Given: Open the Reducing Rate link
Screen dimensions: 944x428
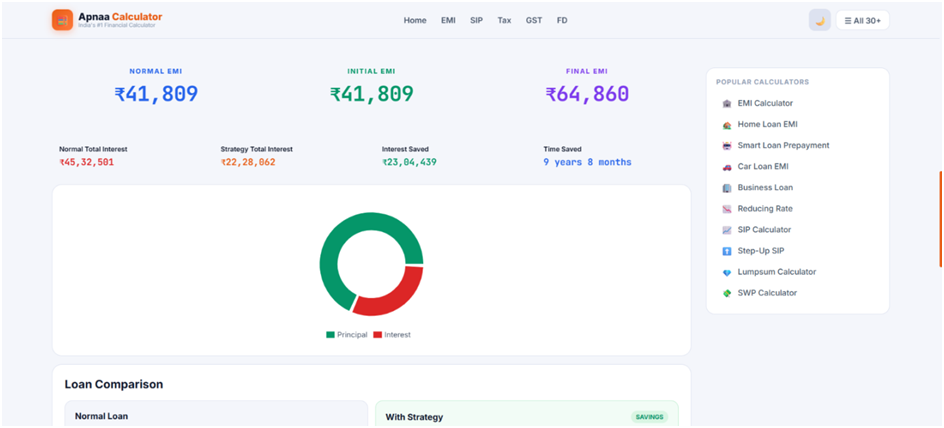Looking at the screenshot, I should 765,208.
